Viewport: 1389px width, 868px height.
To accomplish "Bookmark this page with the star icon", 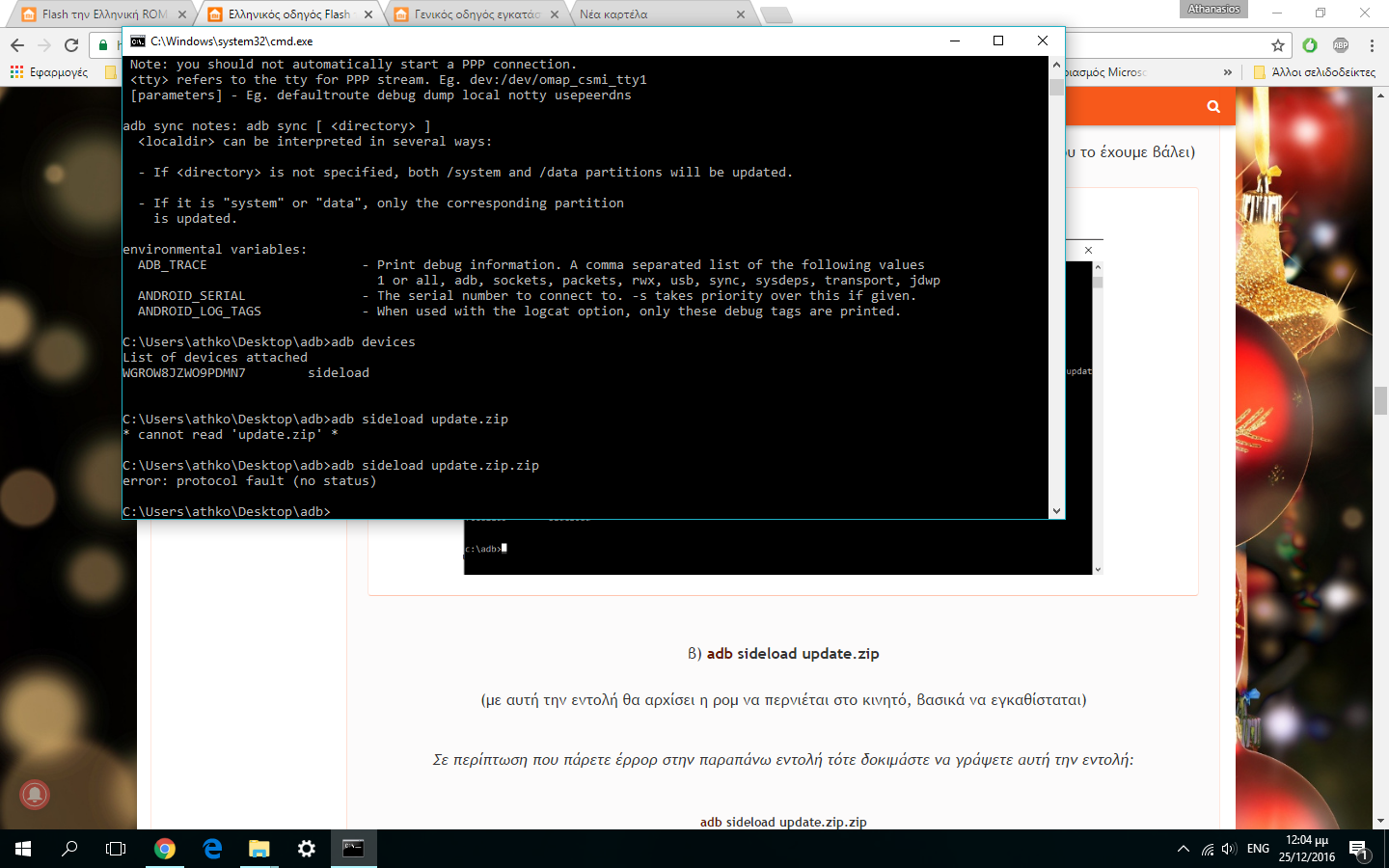I will (1278, 45).
